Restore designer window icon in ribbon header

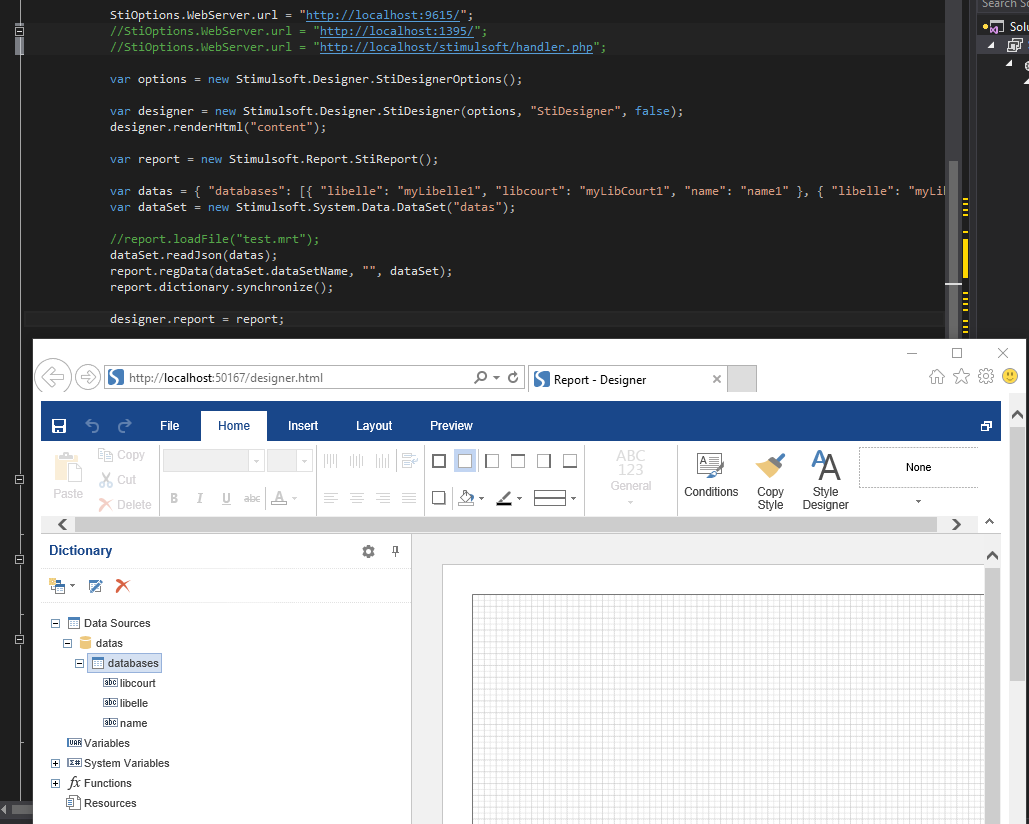tap(986, 426)
